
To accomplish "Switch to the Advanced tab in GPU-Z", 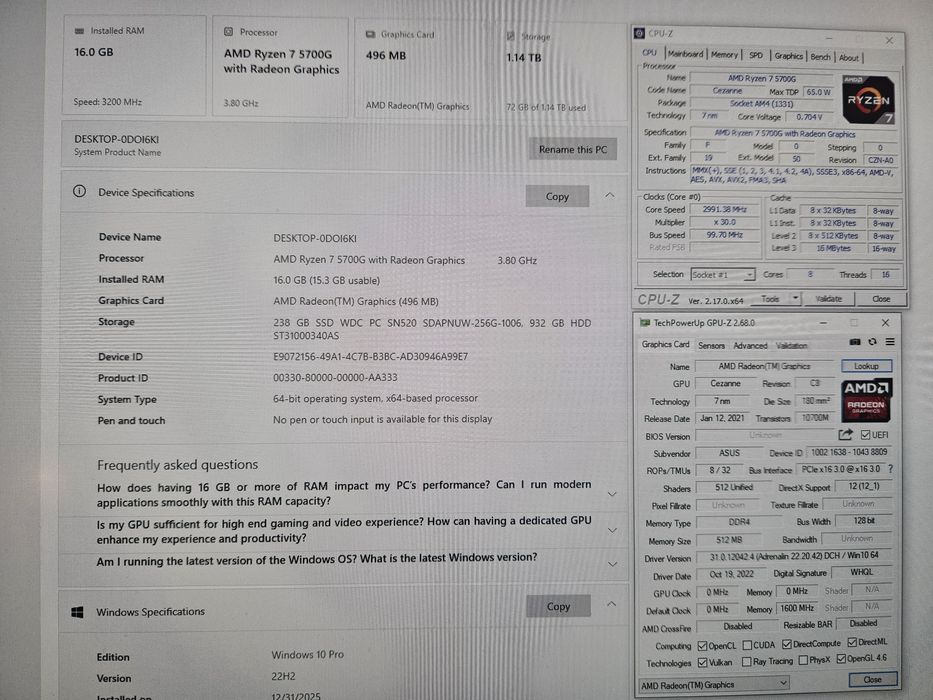I will (x=750, y=345).
